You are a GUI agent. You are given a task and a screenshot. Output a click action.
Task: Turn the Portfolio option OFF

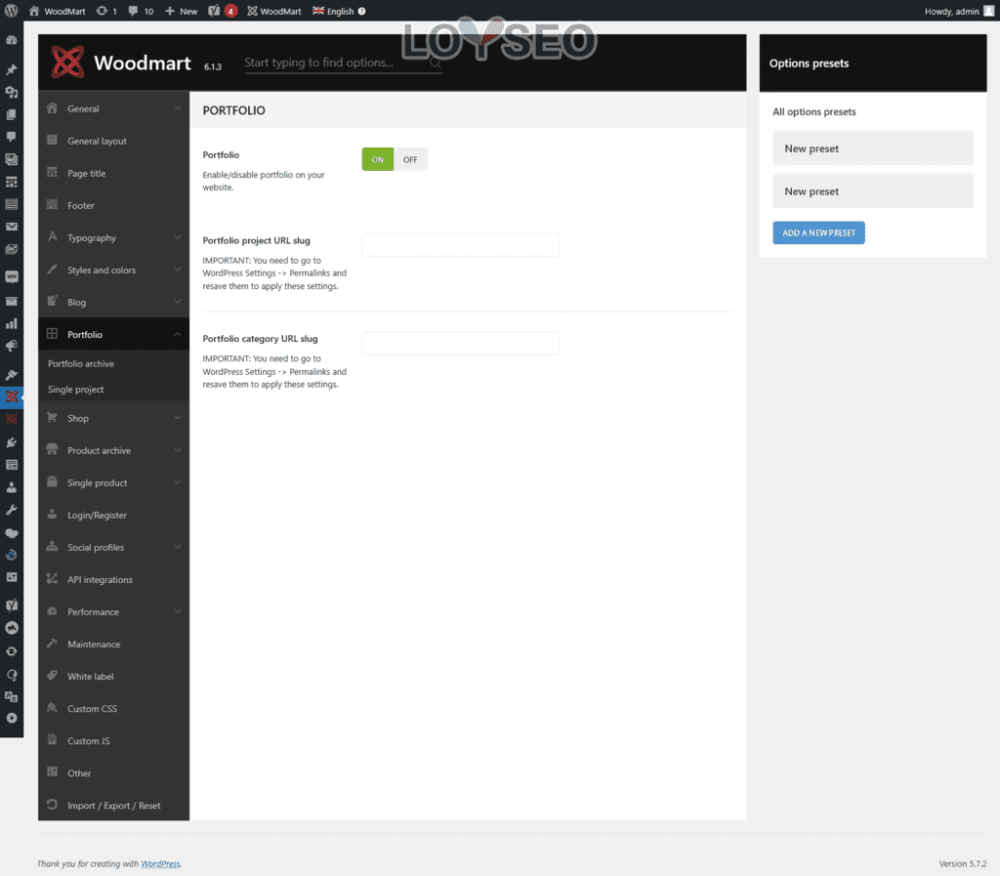coord(410,159)
